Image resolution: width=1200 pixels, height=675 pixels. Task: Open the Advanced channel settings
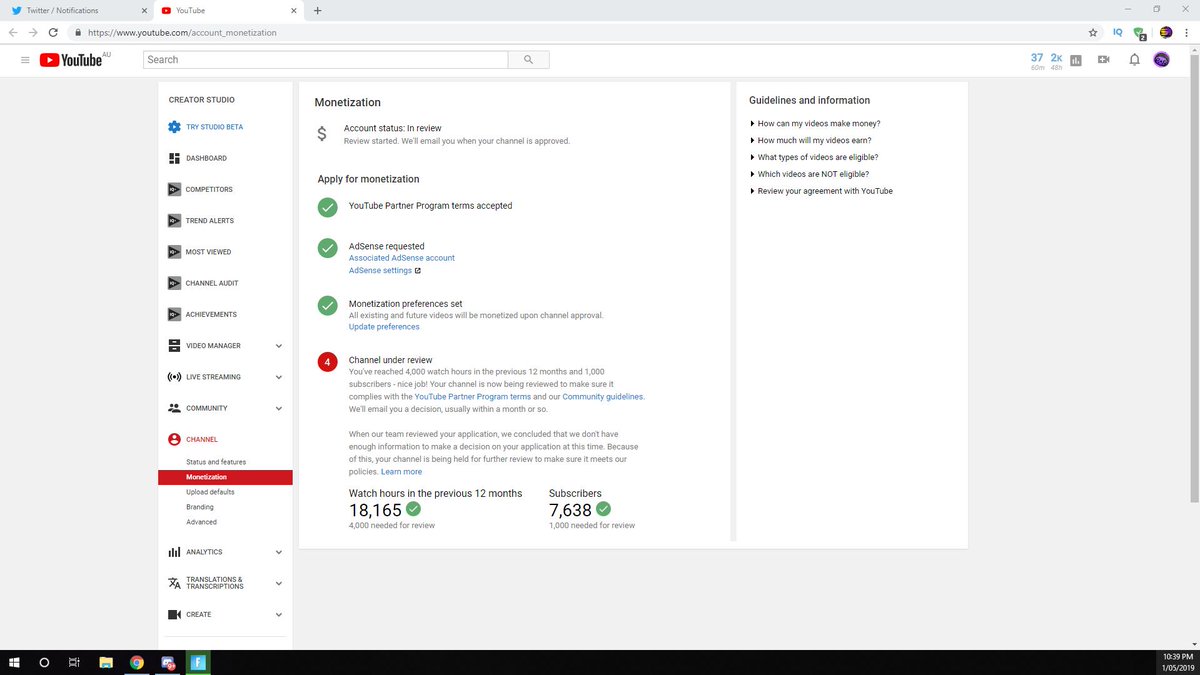[201, 522]
